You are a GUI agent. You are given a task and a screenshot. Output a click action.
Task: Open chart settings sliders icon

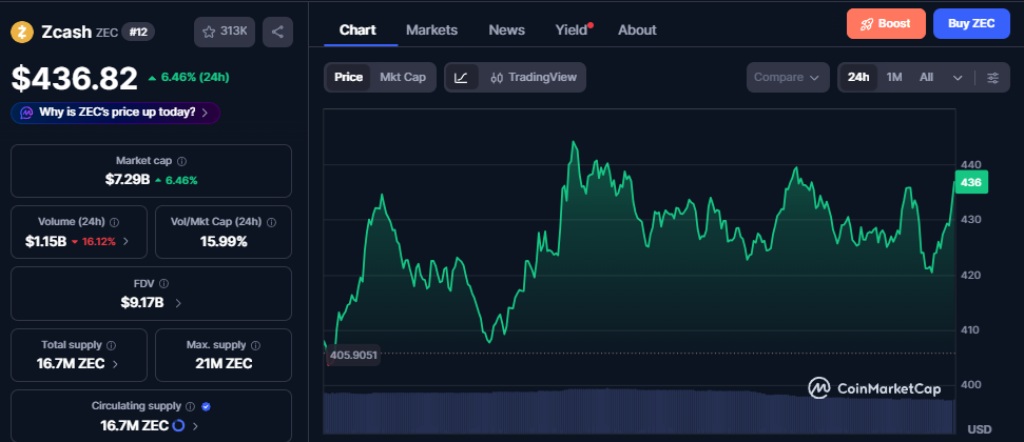[993, 78]
